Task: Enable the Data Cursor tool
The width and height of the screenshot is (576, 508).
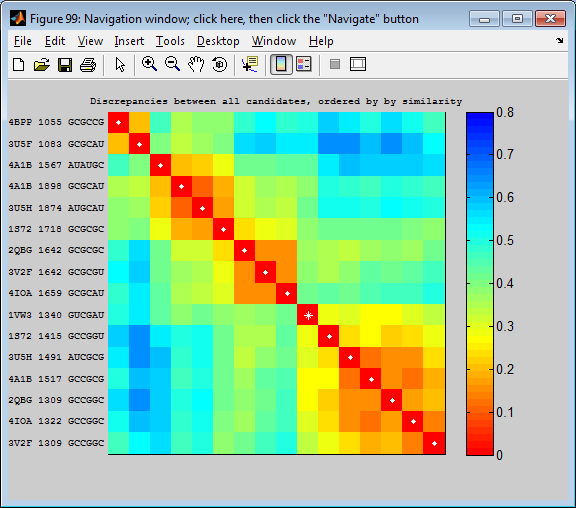Action: [250, 65]
